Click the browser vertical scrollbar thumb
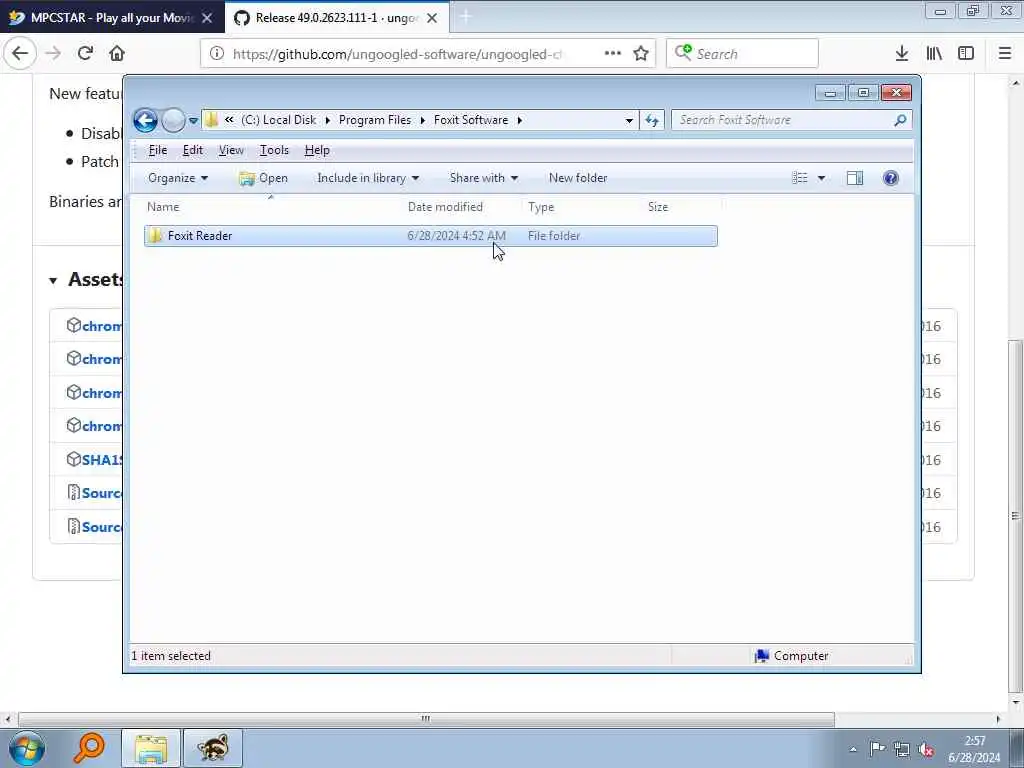Screen dimensions: 1024x768 tap(1015, 516)
